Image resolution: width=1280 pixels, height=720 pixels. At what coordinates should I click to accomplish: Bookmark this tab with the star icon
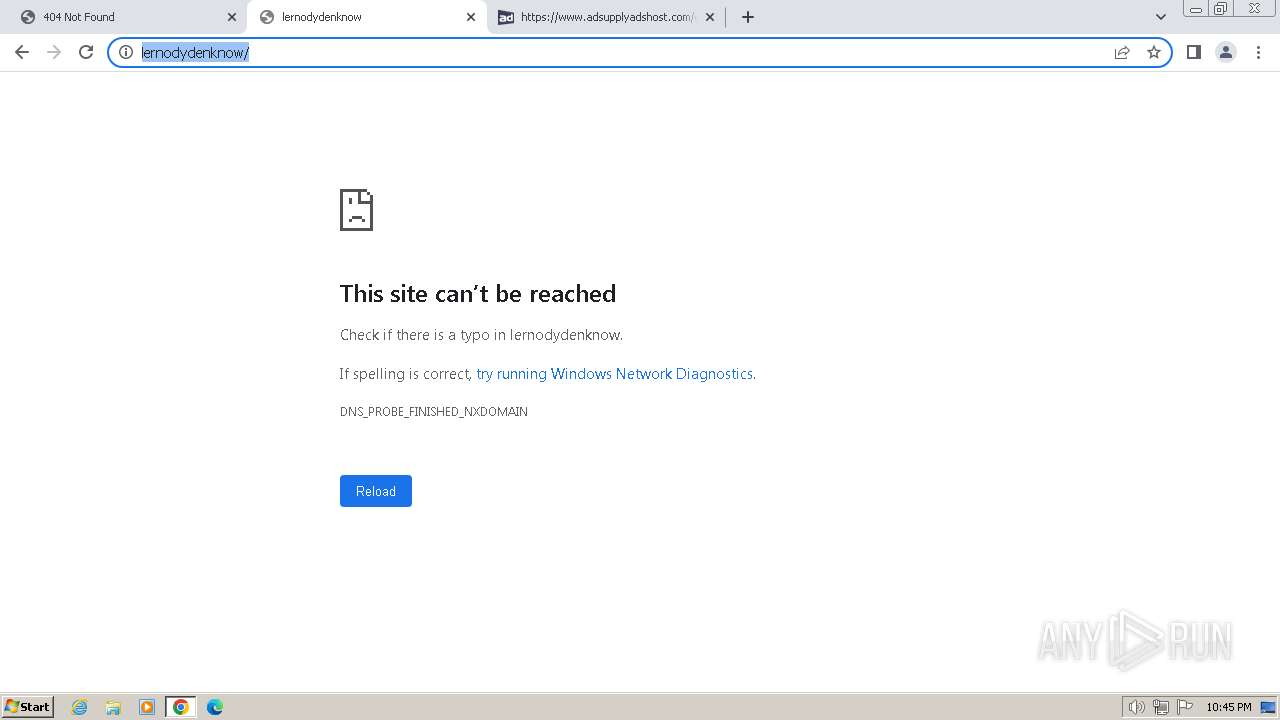click(1154, 52)
